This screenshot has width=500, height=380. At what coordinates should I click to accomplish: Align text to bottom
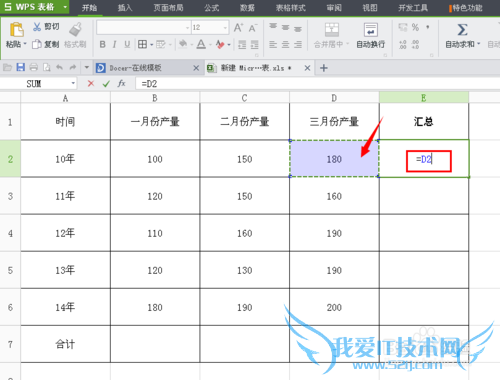[x=298, y=29]
